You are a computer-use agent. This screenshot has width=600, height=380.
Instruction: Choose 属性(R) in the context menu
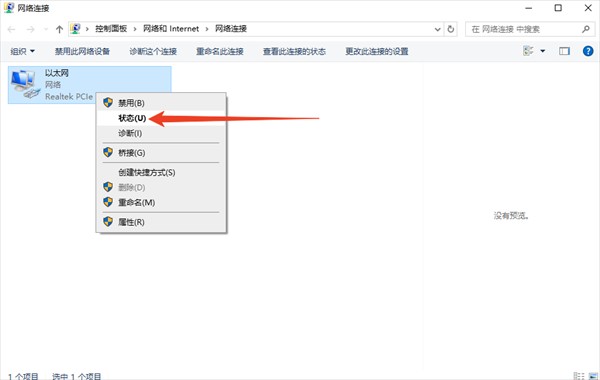click(x=161, y=222)
